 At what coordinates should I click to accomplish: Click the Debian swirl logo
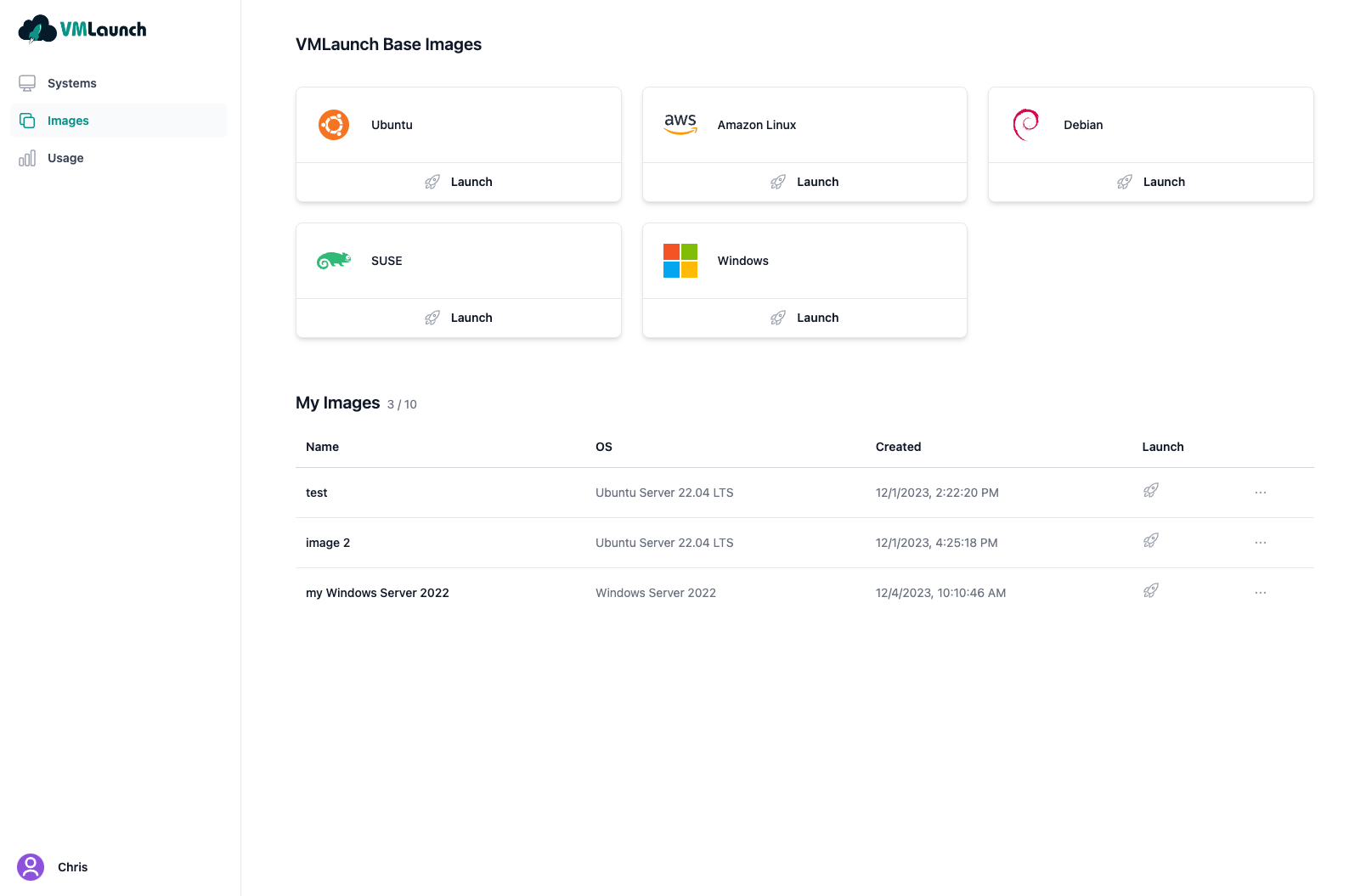(1026, 125)
